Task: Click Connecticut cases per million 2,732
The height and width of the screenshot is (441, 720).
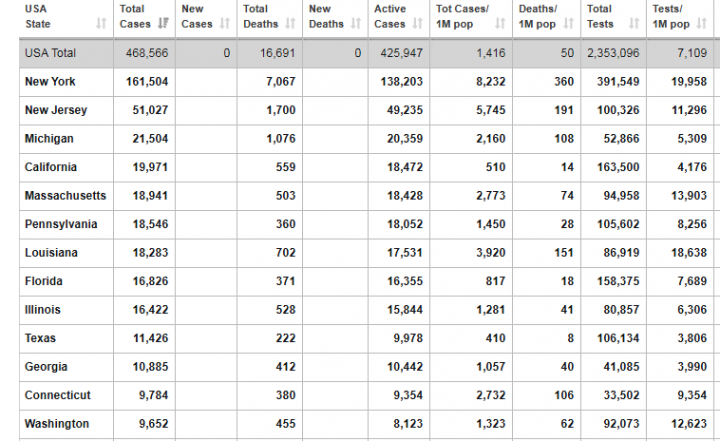Action: click(491, 395)
